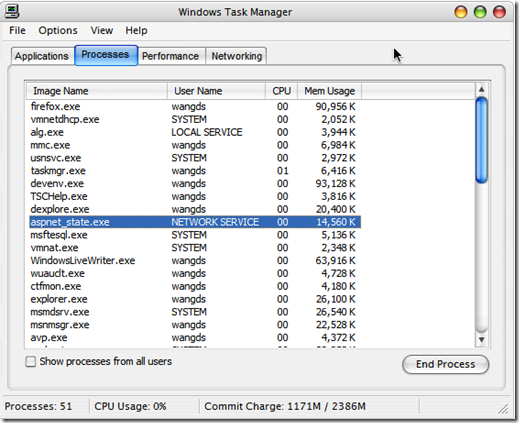Open the File menu
Screen dimensions: 519x423
pos(17,30)
